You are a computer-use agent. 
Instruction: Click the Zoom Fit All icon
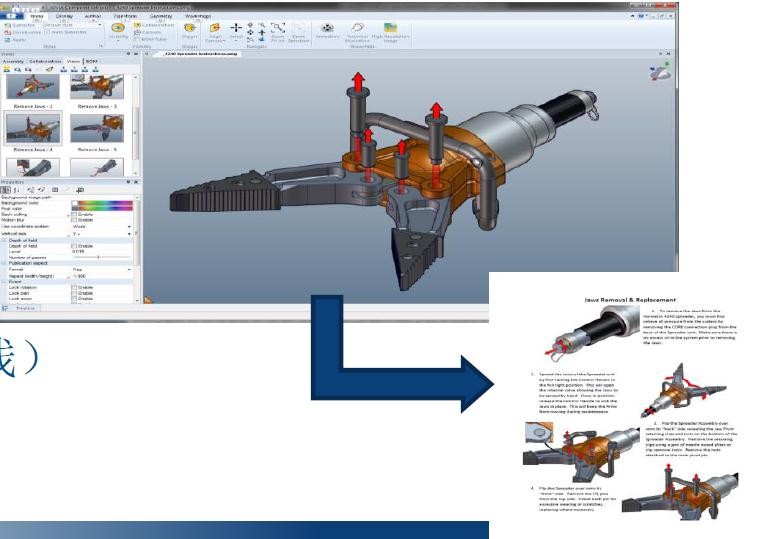pos(278,28)
